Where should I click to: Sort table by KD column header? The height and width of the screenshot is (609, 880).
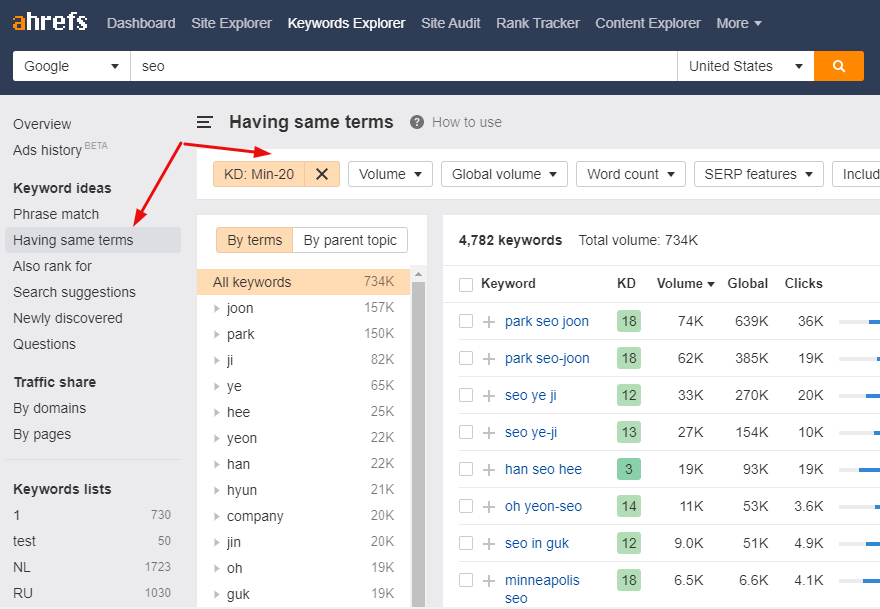coord(626,283)
